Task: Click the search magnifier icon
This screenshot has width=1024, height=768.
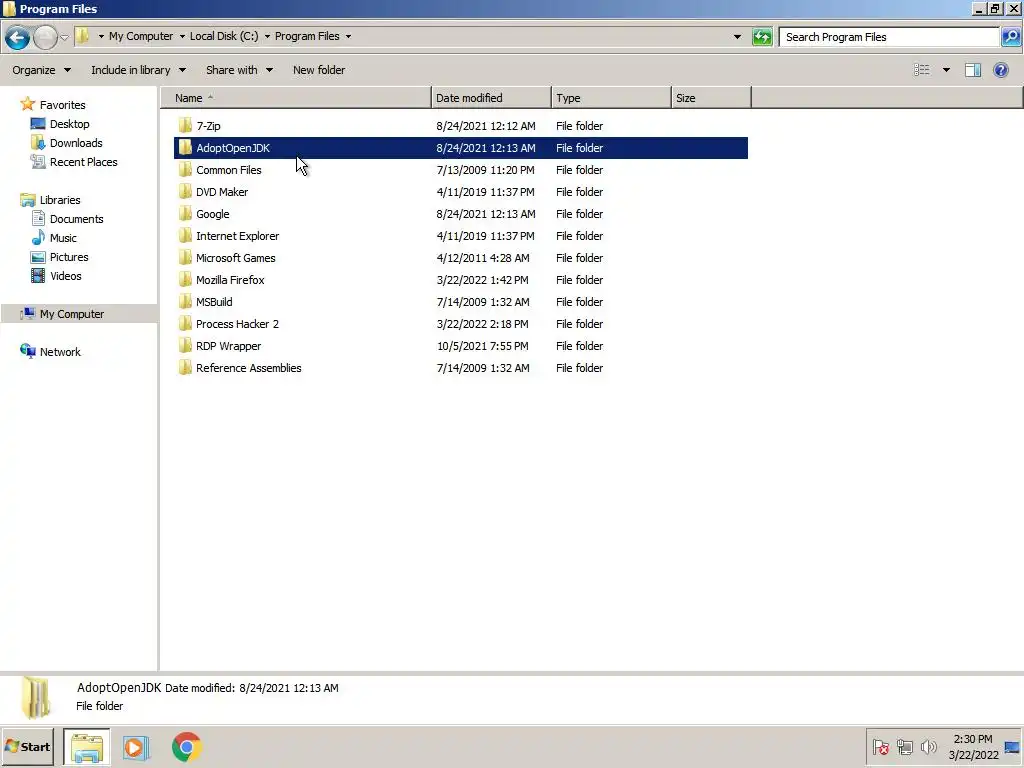Action: [x=1010, y=37]
